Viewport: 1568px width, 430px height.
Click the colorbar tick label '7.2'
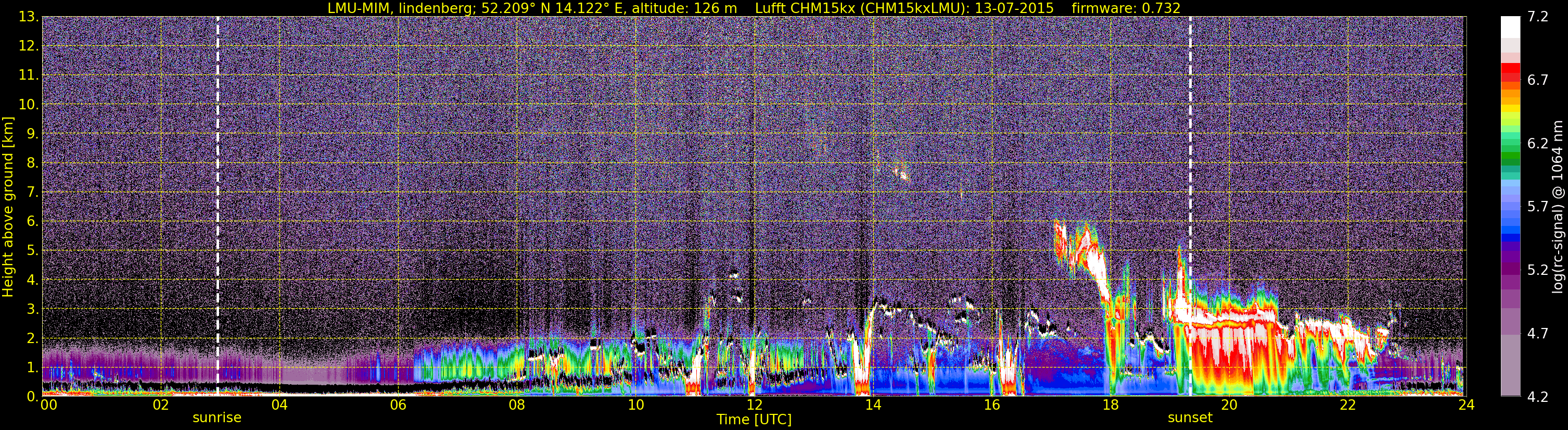1538,17
